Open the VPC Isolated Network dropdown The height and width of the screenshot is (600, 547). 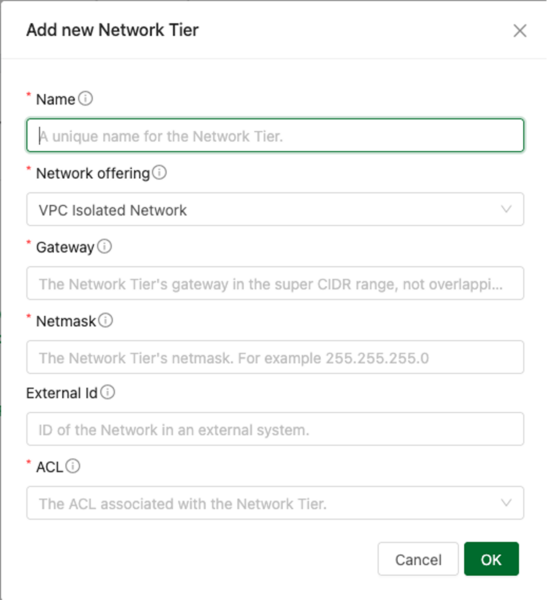(x=275, y=209)
